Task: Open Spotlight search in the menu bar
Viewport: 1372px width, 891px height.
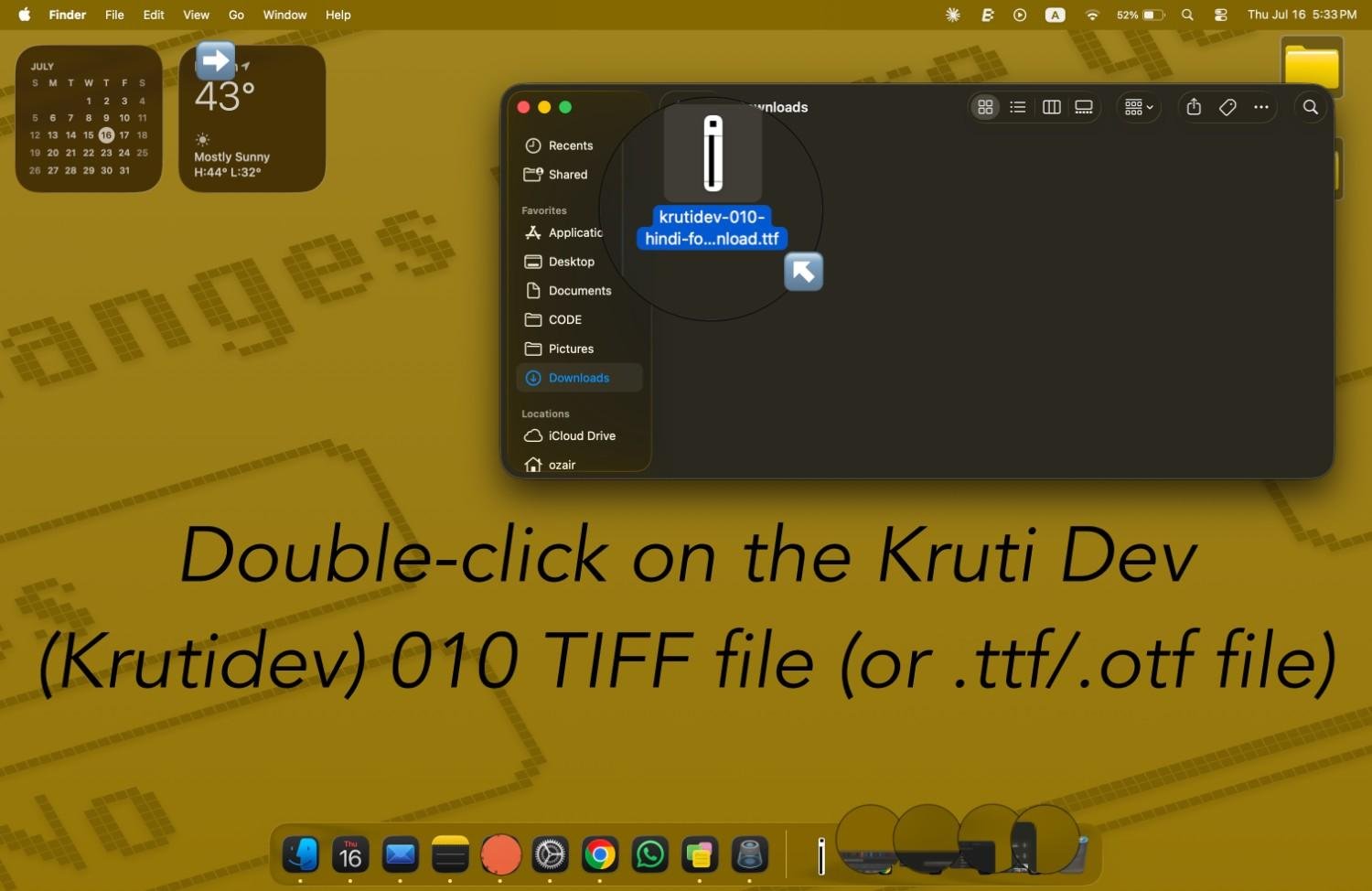Action: 1187,15
